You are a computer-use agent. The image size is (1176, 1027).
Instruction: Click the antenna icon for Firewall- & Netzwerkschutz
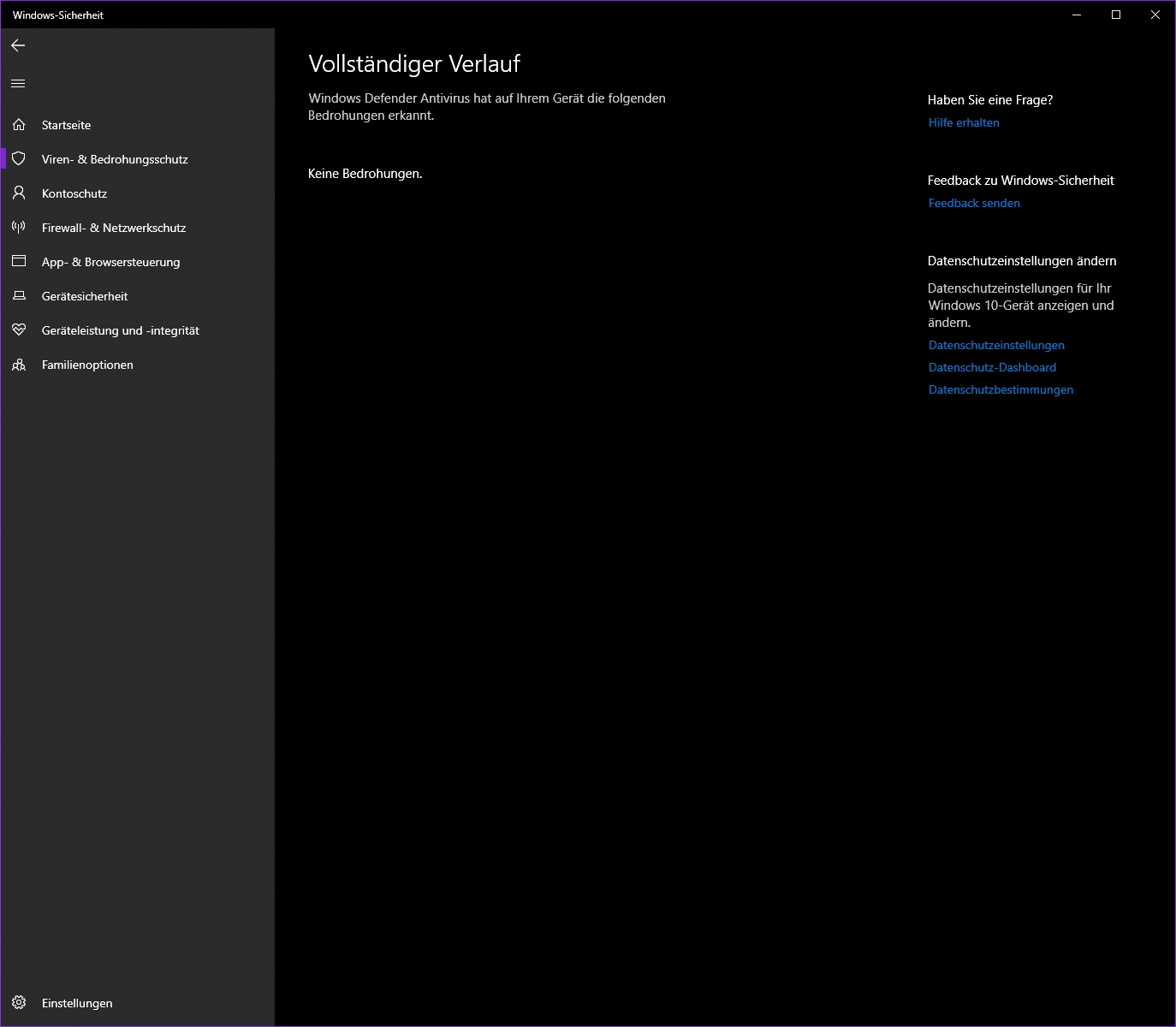pos(19,228)
